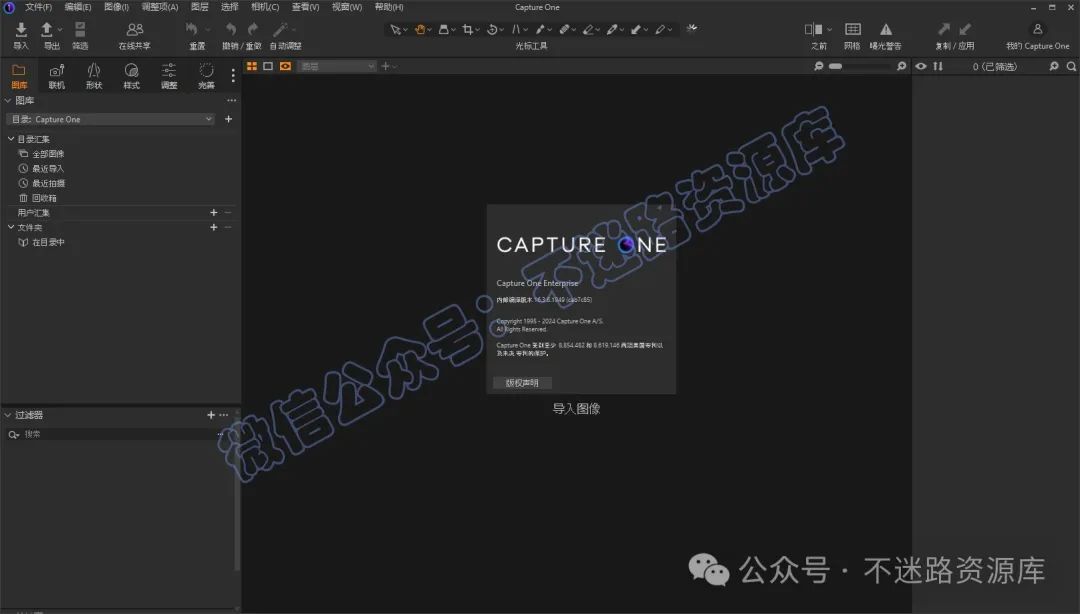This screenshot has height=614, width=1080.
Task: Click the apply adjustments arrow icon
Action: 965,29
